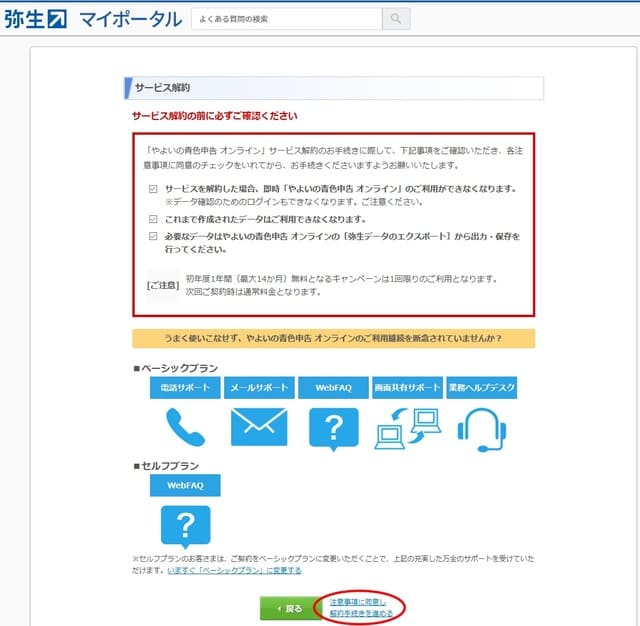The width and height of the screenshot is (640, 626).
Task: Click the Self plan question-mark bubble icon
Action: 186,527
